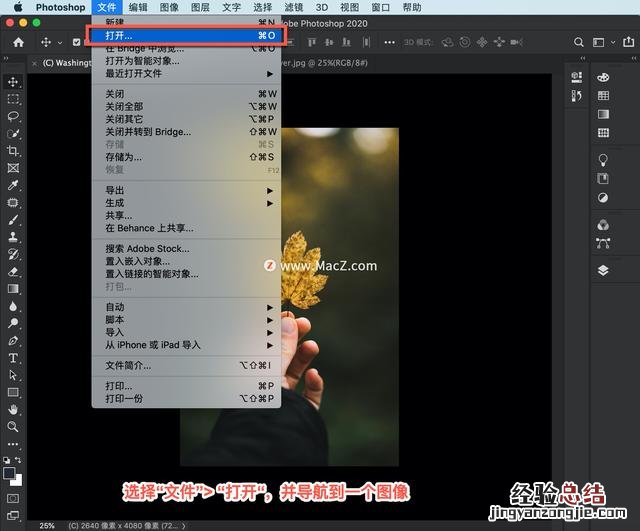Select the Rectangular Marquee tool
The width and height of the screenshot is (640, 531).
click(13, 99)
